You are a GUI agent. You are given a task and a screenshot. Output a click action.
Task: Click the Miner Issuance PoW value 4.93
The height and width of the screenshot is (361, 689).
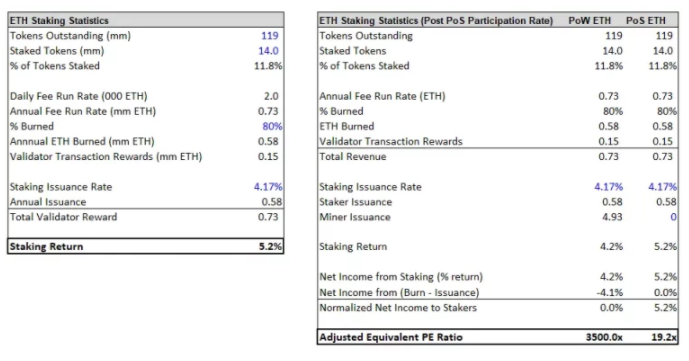(x=612, y=217)
